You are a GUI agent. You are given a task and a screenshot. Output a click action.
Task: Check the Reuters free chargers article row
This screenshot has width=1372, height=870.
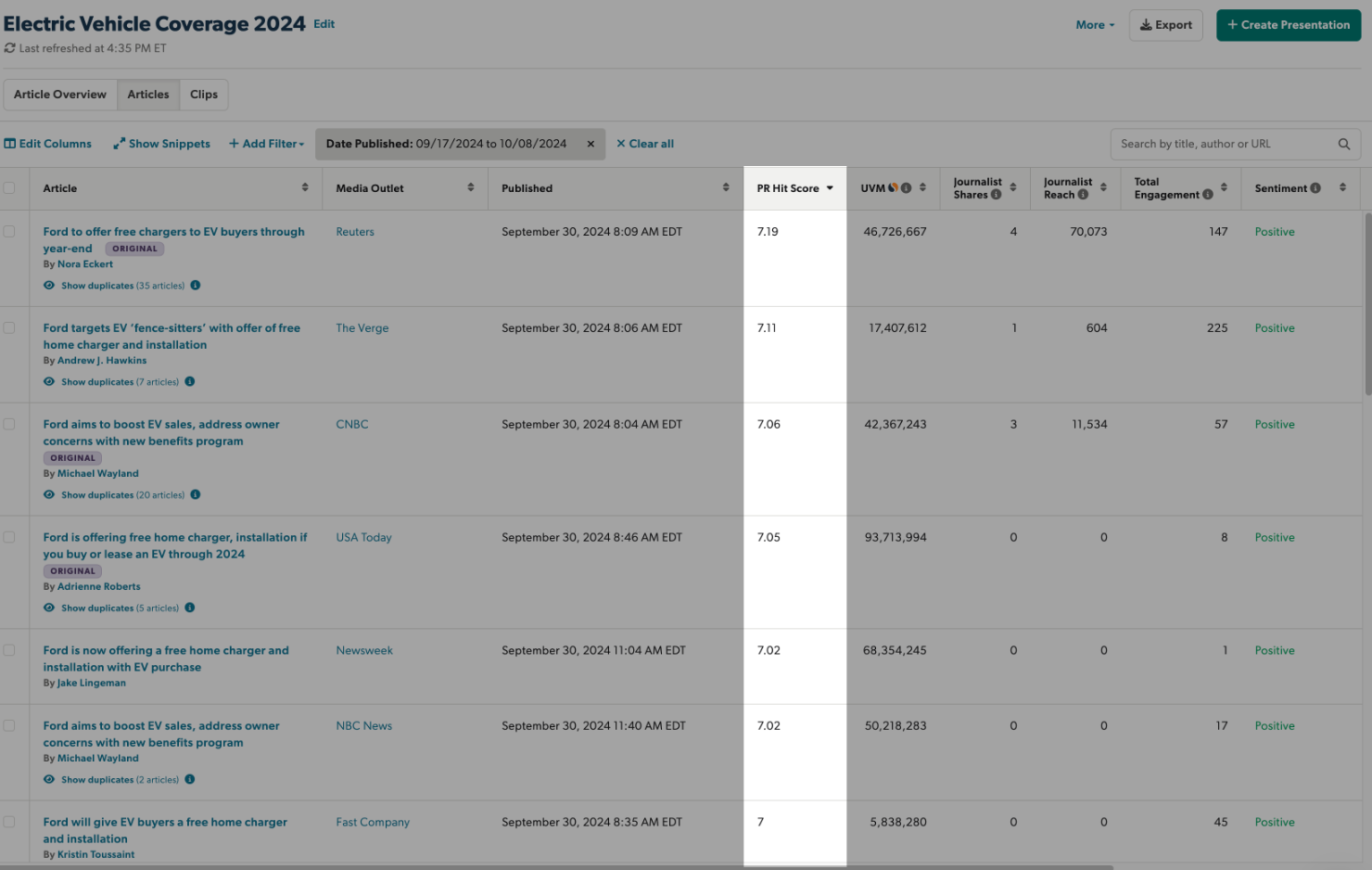tap(10, 231)
